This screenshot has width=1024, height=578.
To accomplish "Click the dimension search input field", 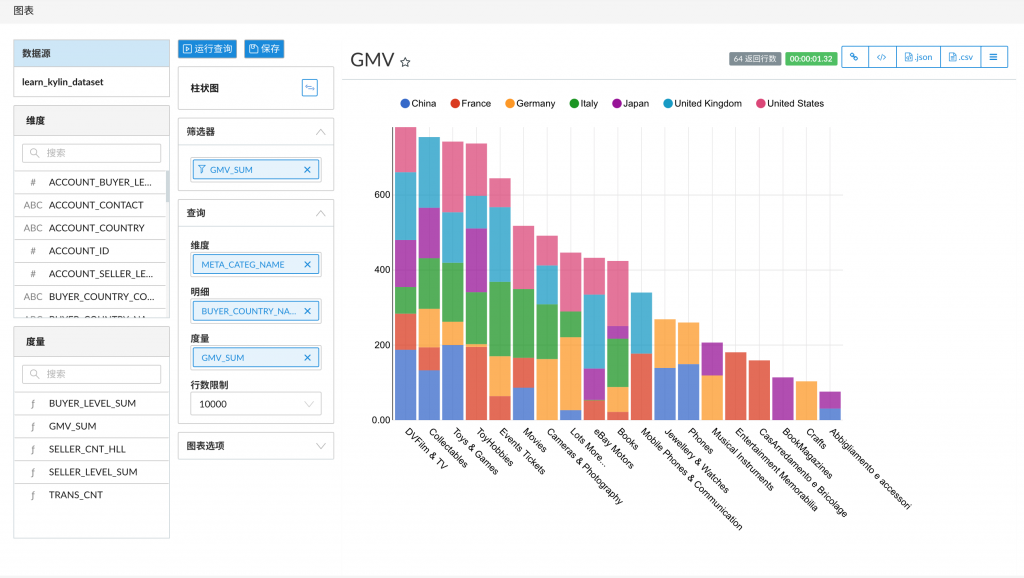I will (91, 153).
